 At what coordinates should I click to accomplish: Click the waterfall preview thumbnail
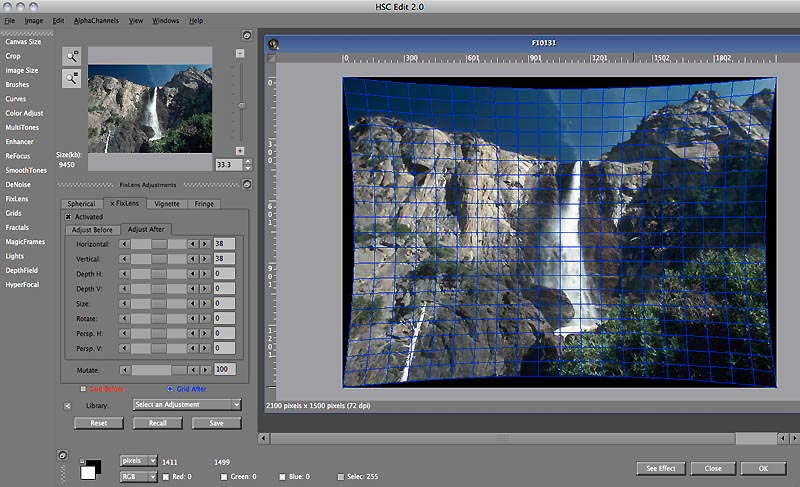tap(150, 109)
